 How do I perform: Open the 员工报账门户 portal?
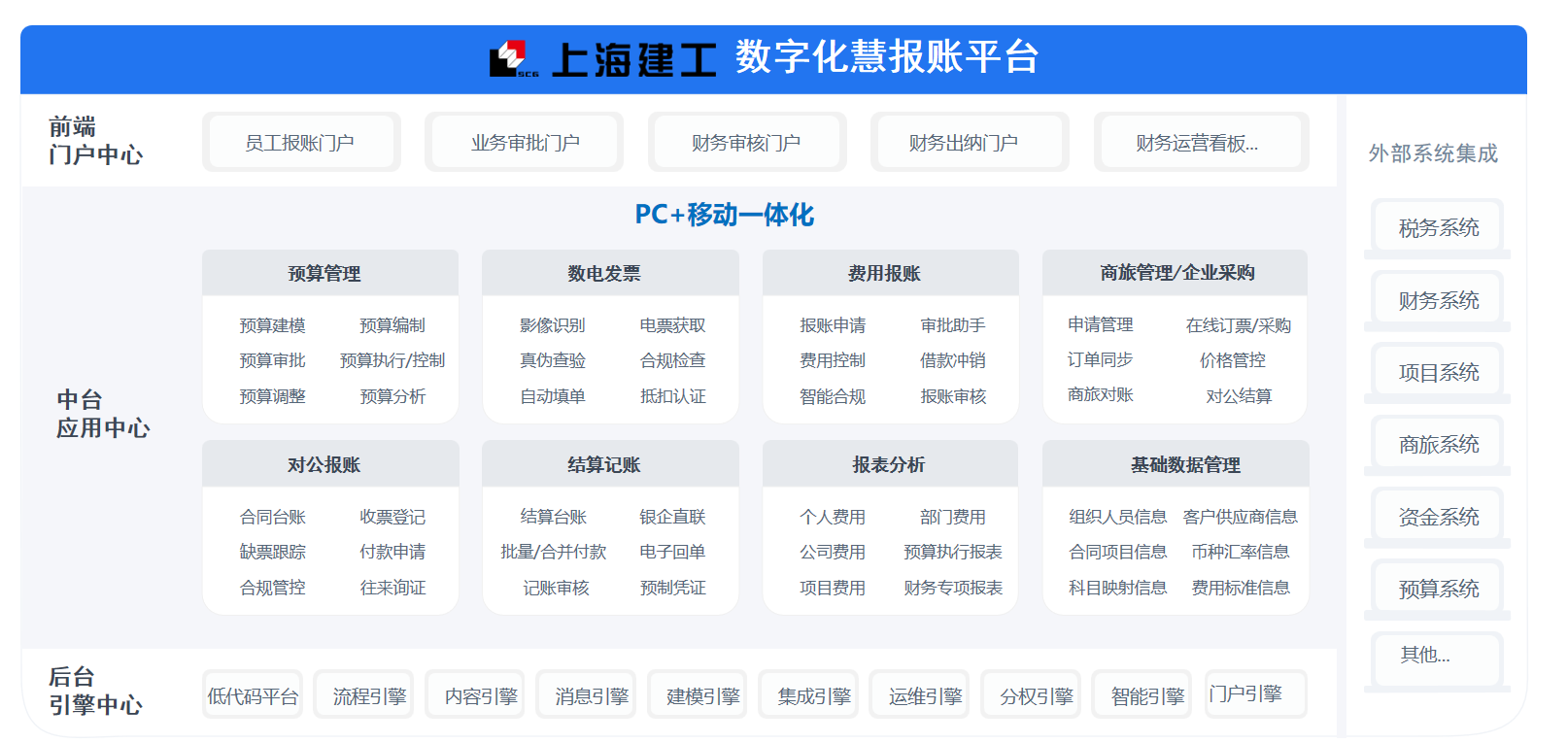pyautogui.click(x=301, y=143)
